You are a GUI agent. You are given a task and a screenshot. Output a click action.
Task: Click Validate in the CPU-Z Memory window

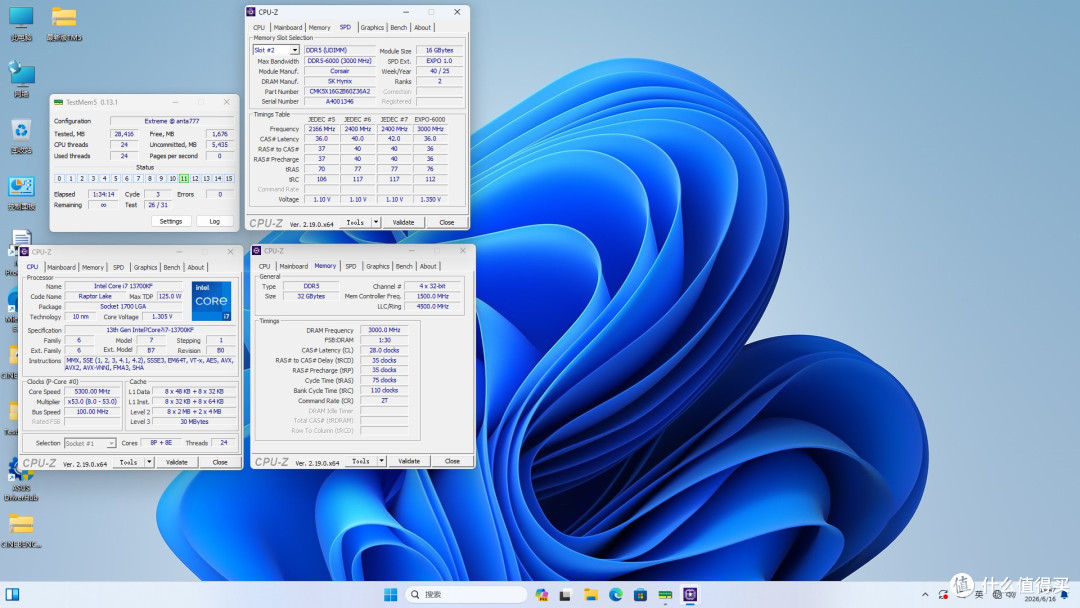pyautogui.click(x=409, y=461)
